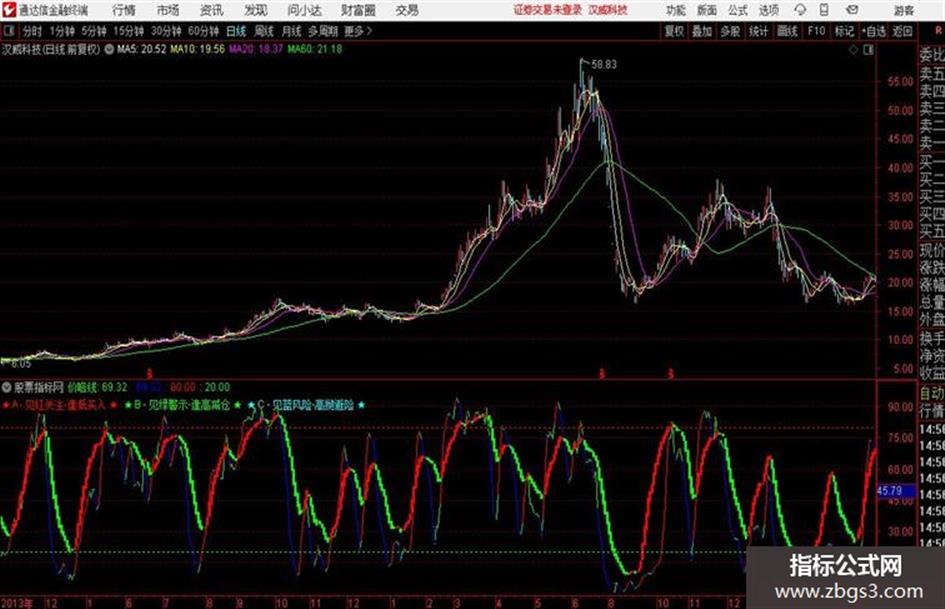This screenshot has width=945, height=609.
Task: Toggle the left sidebar panel icon
Action: [8, 31]
